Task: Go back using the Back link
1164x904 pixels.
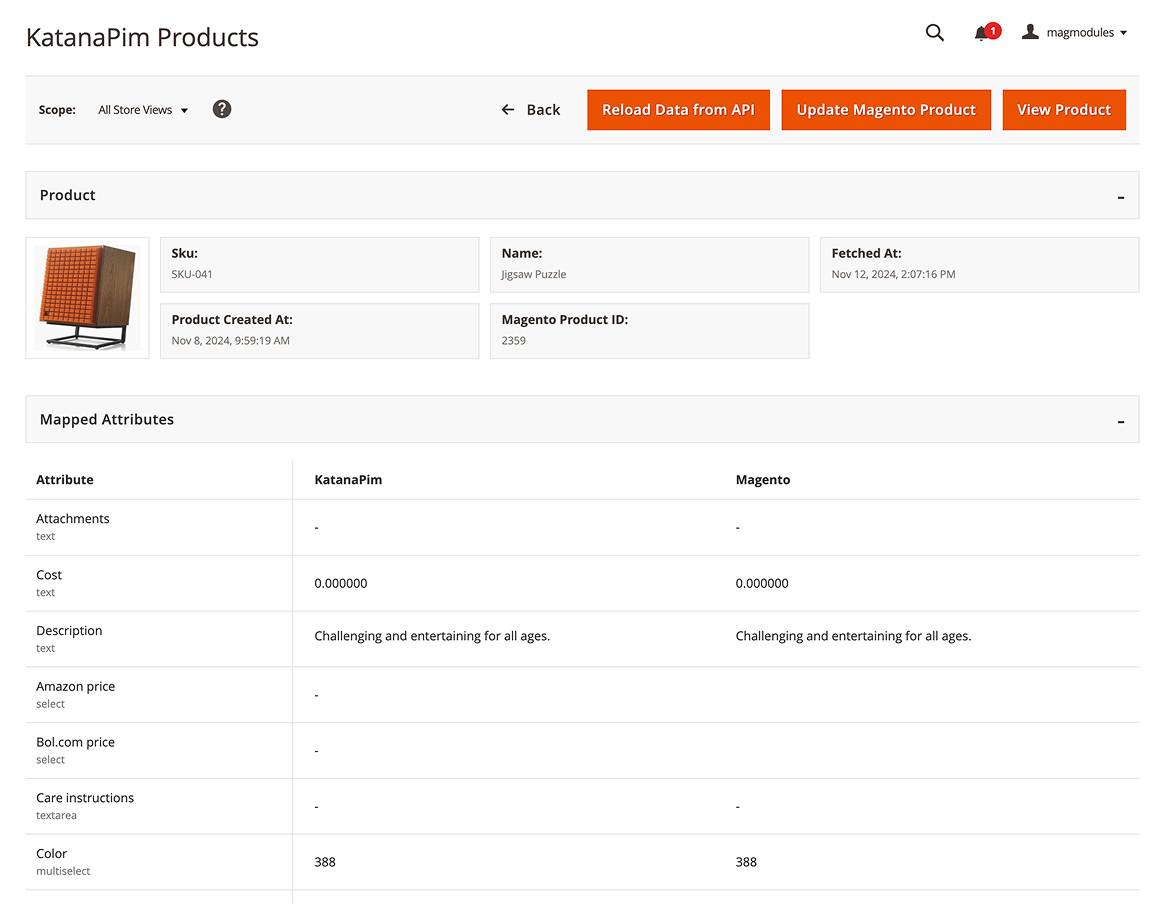Action: pos(531,110)
